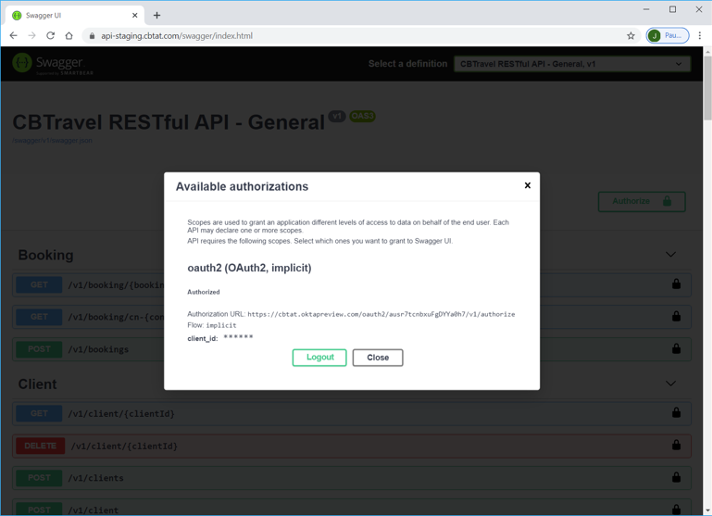Click the scrollbar down arrow

[707, 510]
